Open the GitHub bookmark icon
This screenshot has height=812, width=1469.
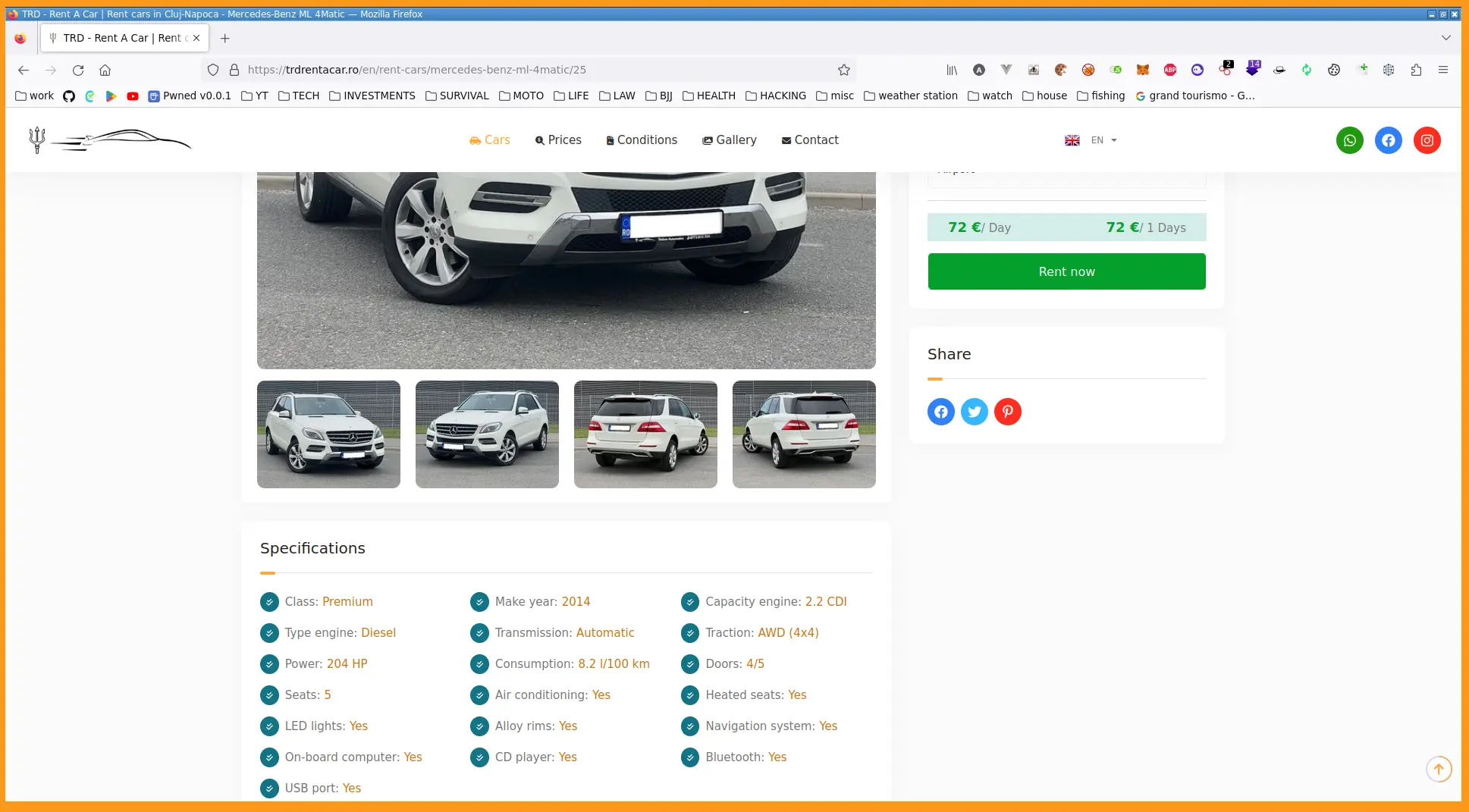pyautogui.click(x=68, y=96)
